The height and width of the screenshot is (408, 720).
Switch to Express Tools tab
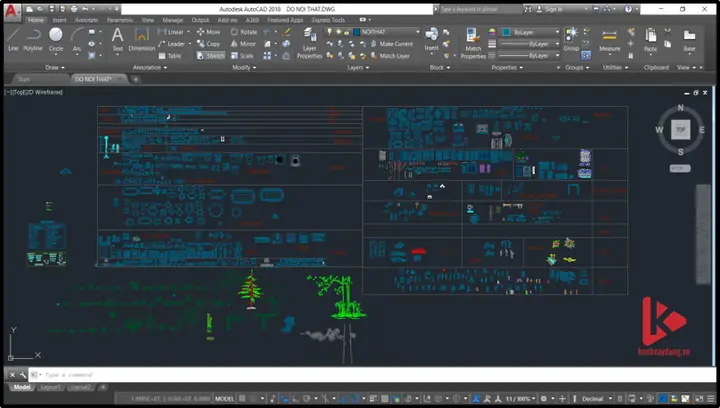[x=328, y=20]
